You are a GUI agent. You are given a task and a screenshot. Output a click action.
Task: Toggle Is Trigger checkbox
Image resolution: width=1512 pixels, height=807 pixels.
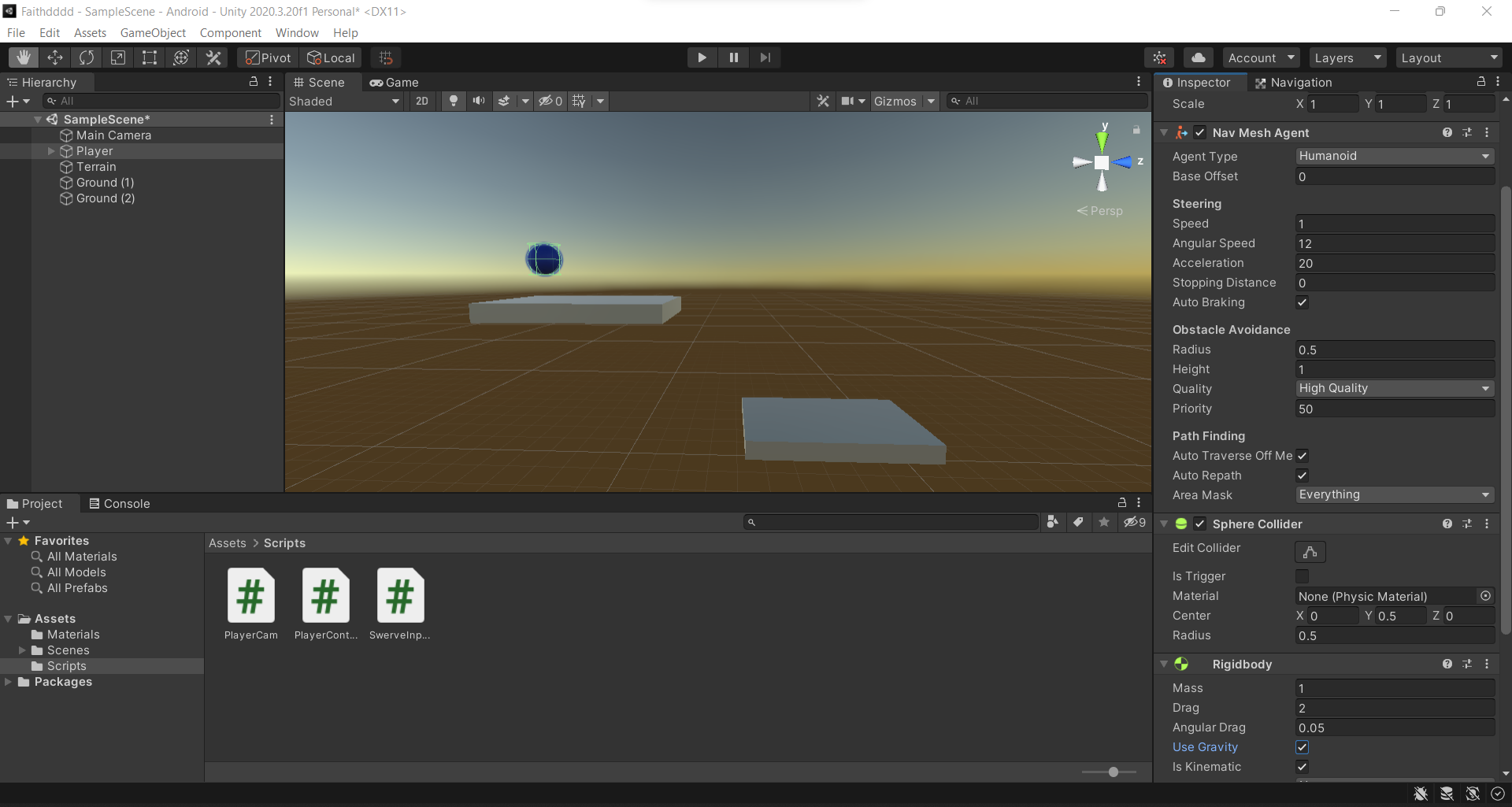point(1303,576)
